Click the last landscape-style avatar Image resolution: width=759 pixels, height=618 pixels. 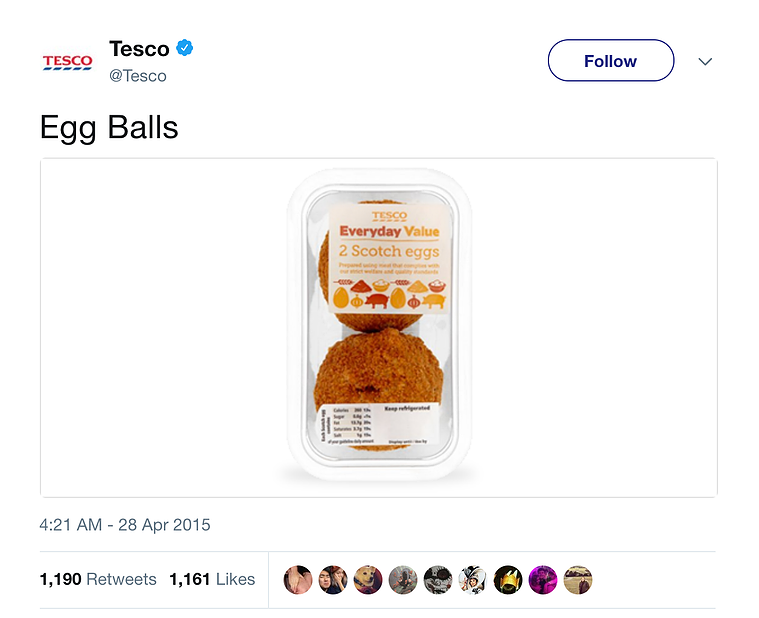[578, 579]
